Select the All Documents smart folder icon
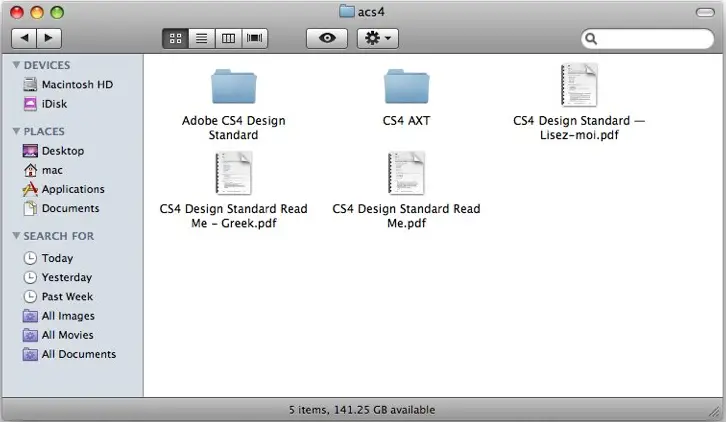This screenshot has height=422, width=726. [x=30, y=354]
